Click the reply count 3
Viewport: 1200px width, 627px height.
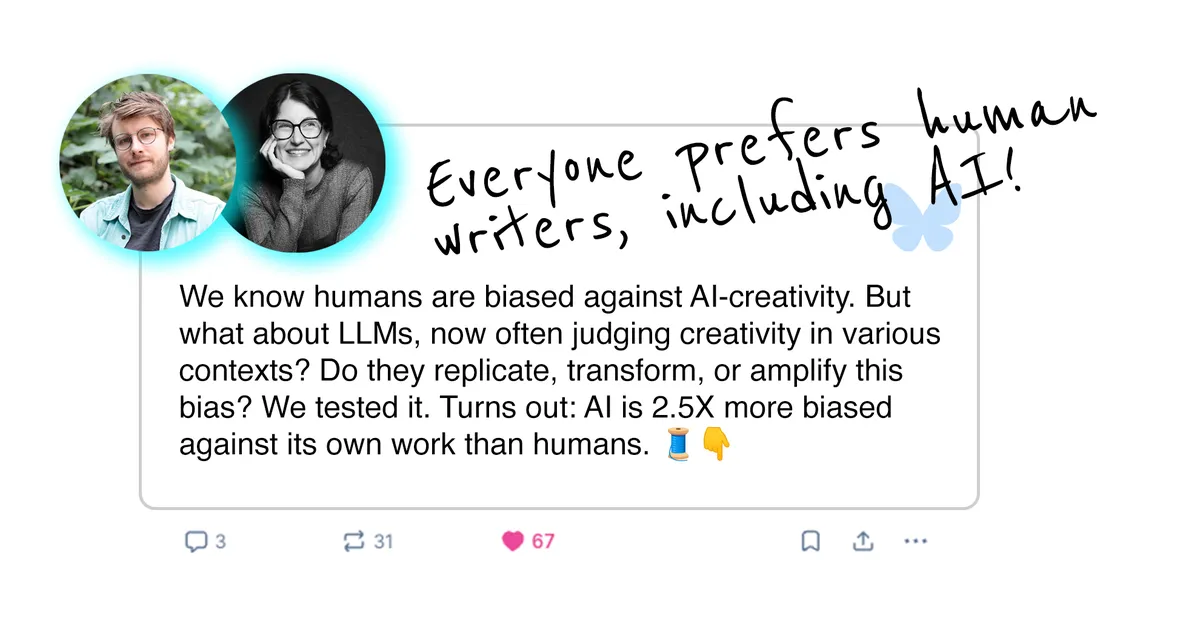pos(220,541)
